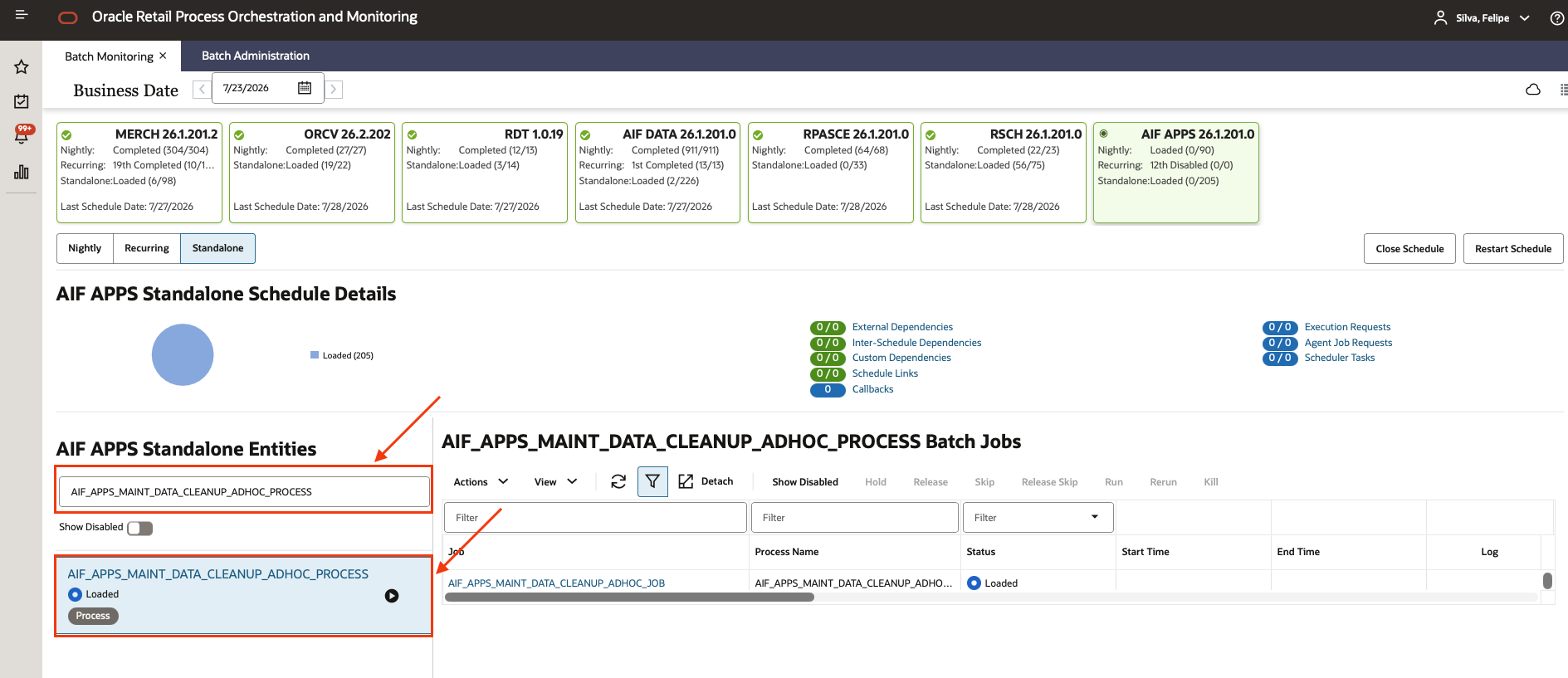
Task: Switch to Batch Monitoring tab
Action: tap(109, 56)
